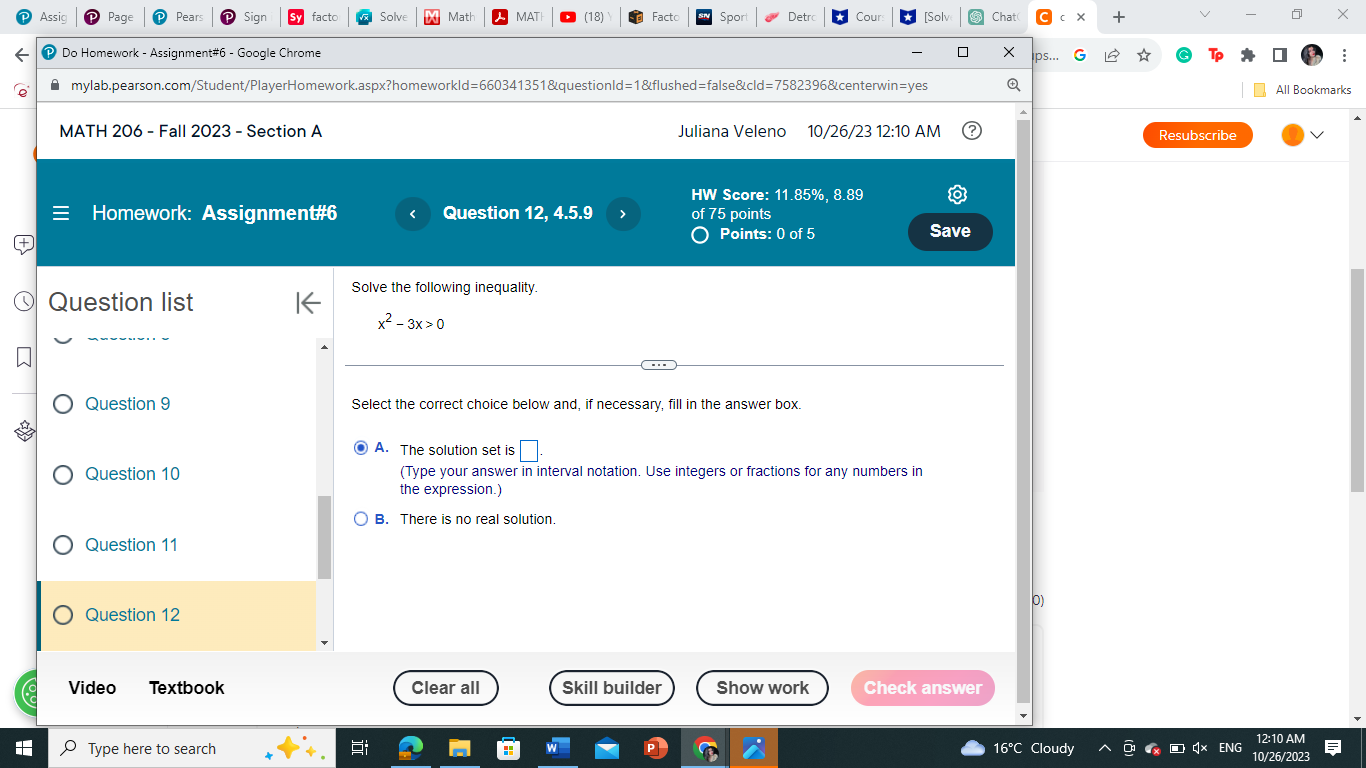The height and width of the screenshot is (768, 1366).
Task: Click the share icon in the main Chrome toolbar
Action: [x=1111, y=56]
